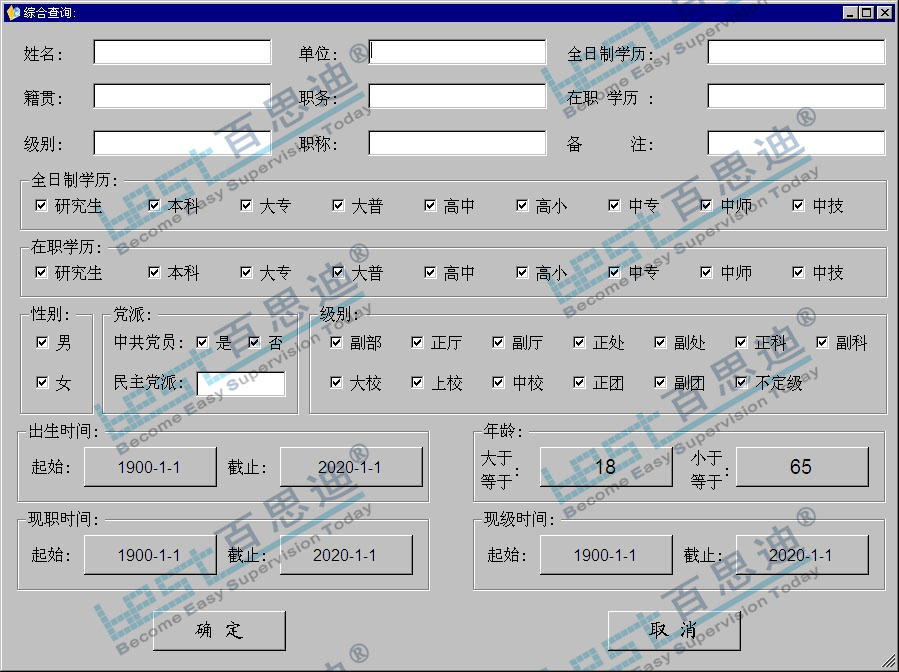The width and height of the screenshot is (899, 672).
Task: Uncheck 中专 under 在职学历
Action: tap(615, 272)
